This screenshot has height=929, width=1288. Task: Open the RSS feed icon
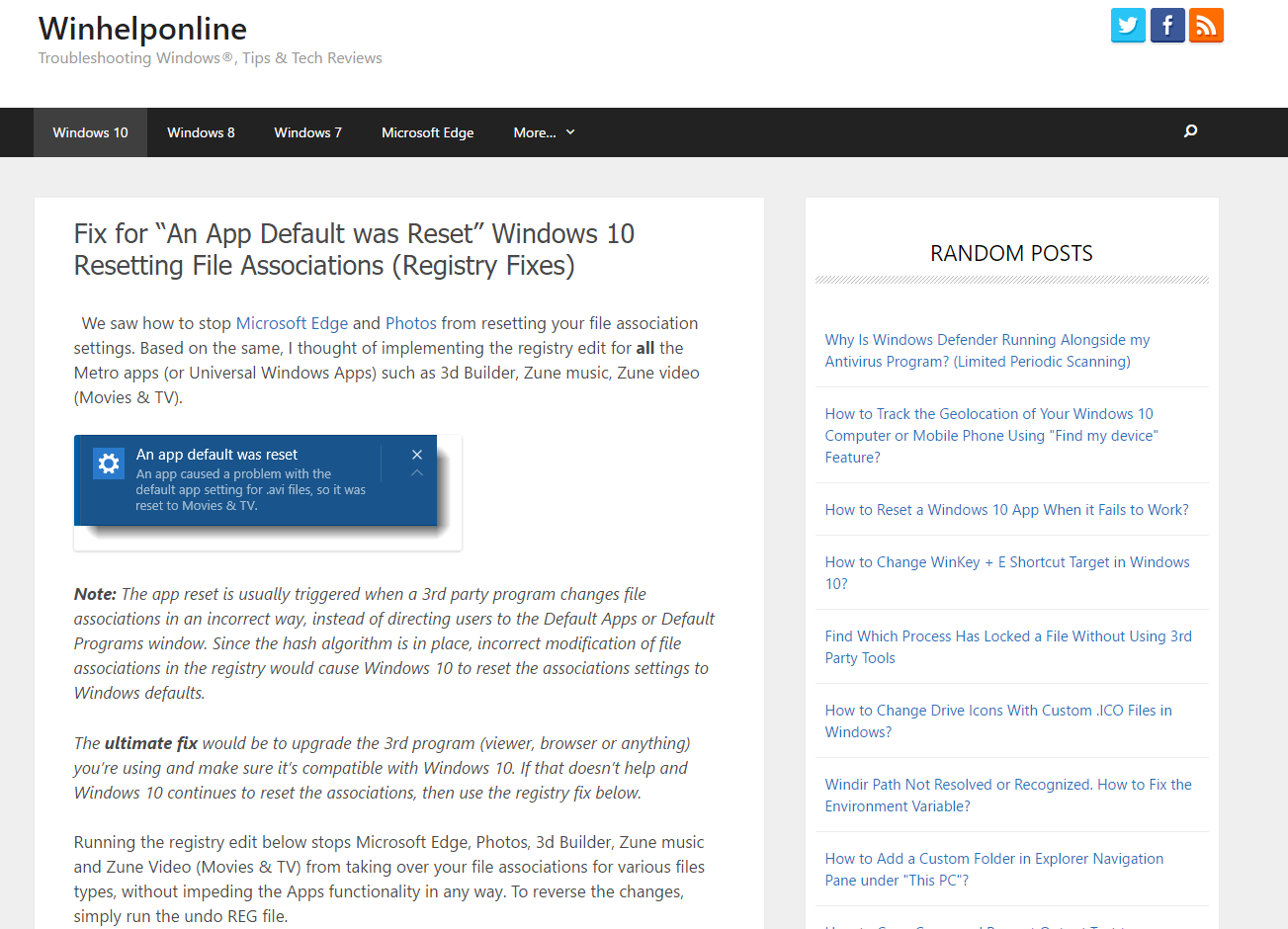tap(1206, 25)
